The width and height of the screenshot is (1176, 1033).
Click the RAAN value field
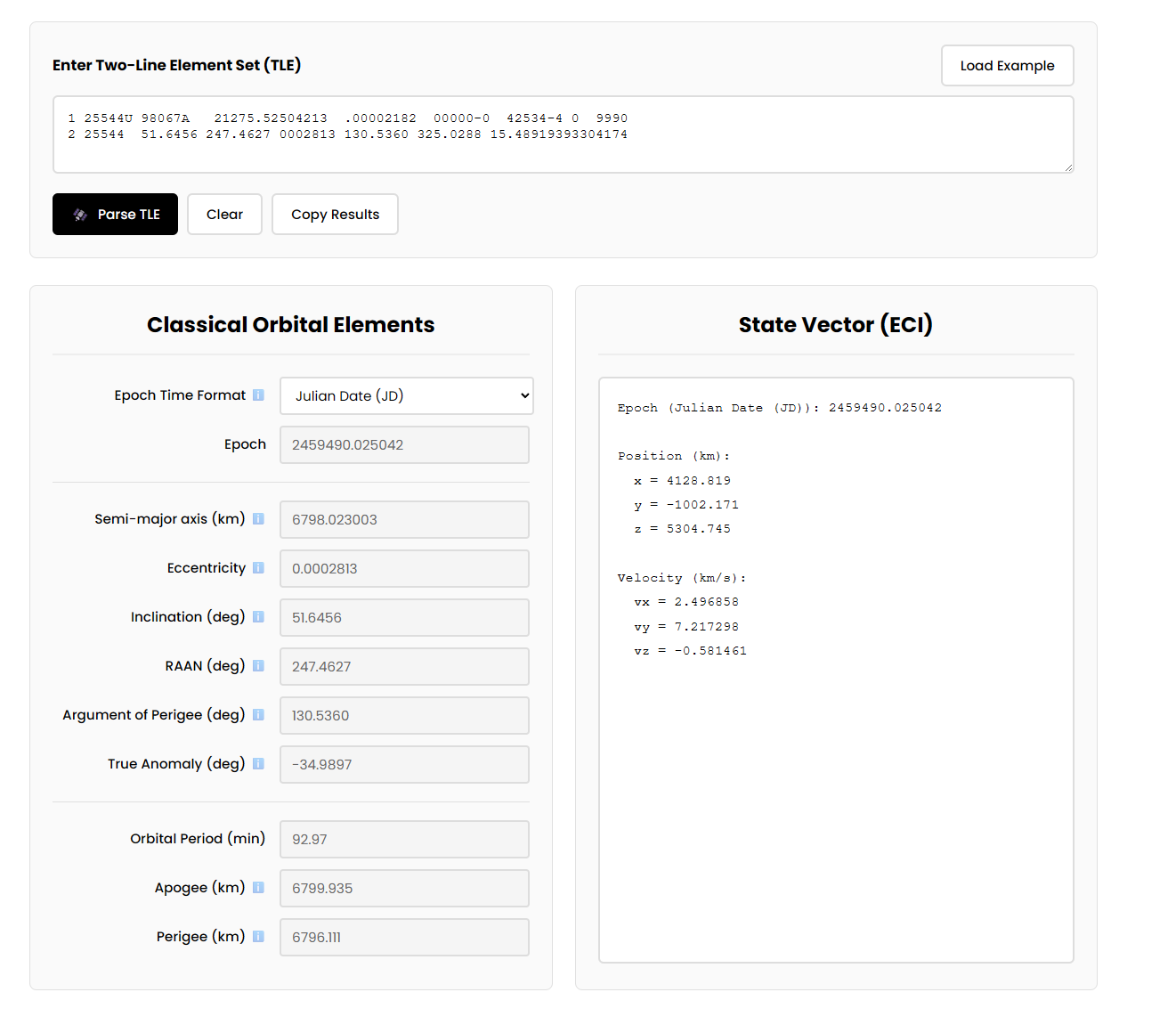pos(404,666)
